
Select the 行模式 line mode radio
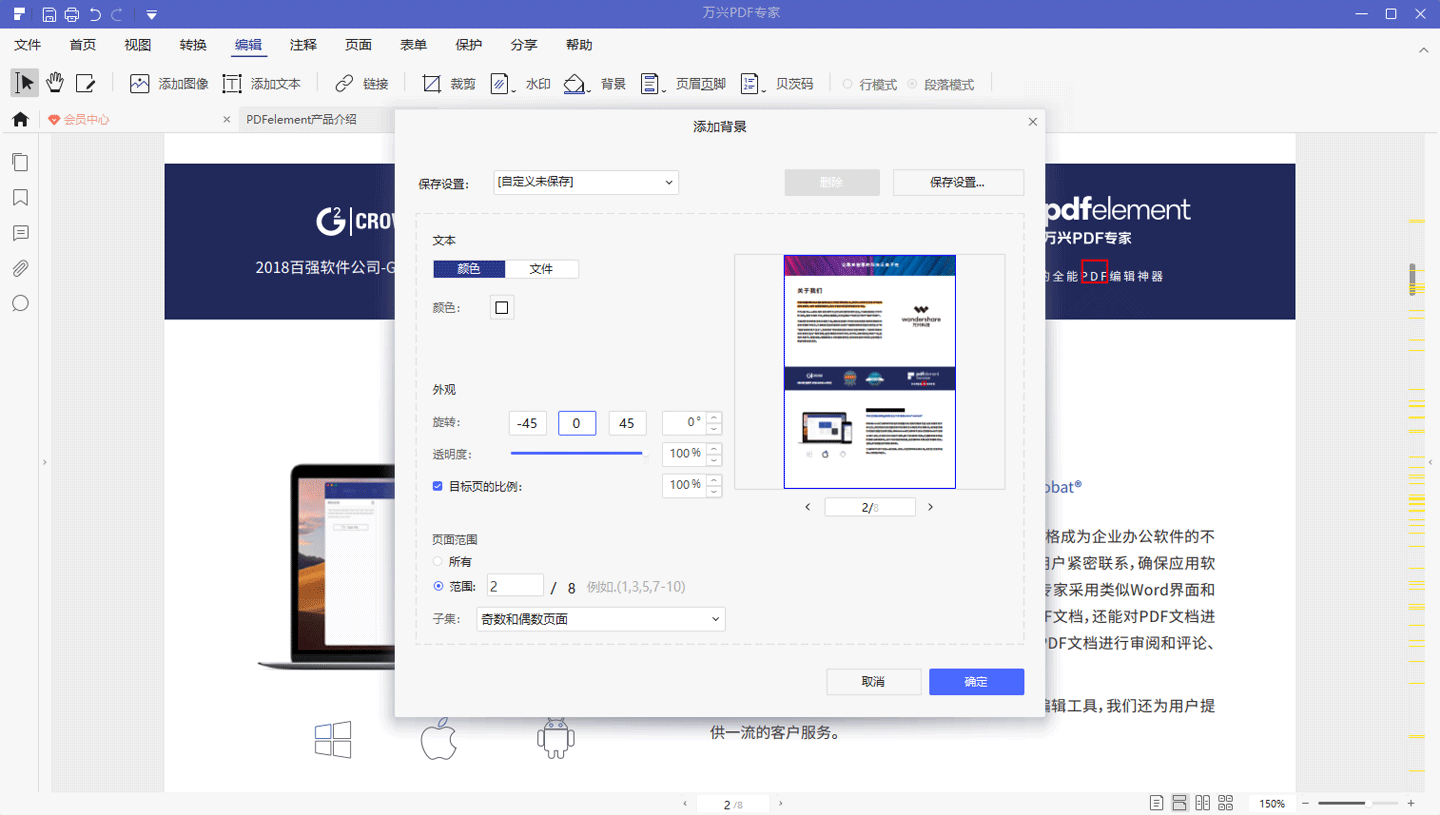click(x=848, y=85)
